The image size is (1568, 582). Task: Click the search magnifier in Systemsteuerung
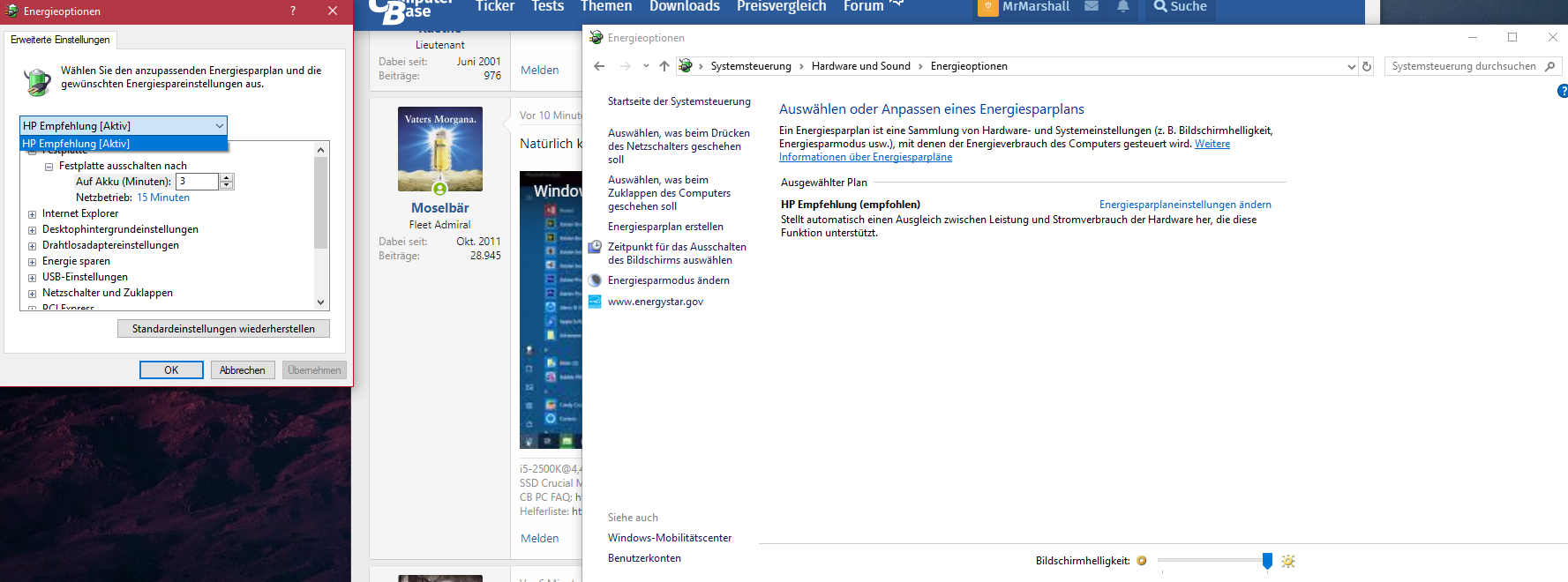(x=1549, y=66)
